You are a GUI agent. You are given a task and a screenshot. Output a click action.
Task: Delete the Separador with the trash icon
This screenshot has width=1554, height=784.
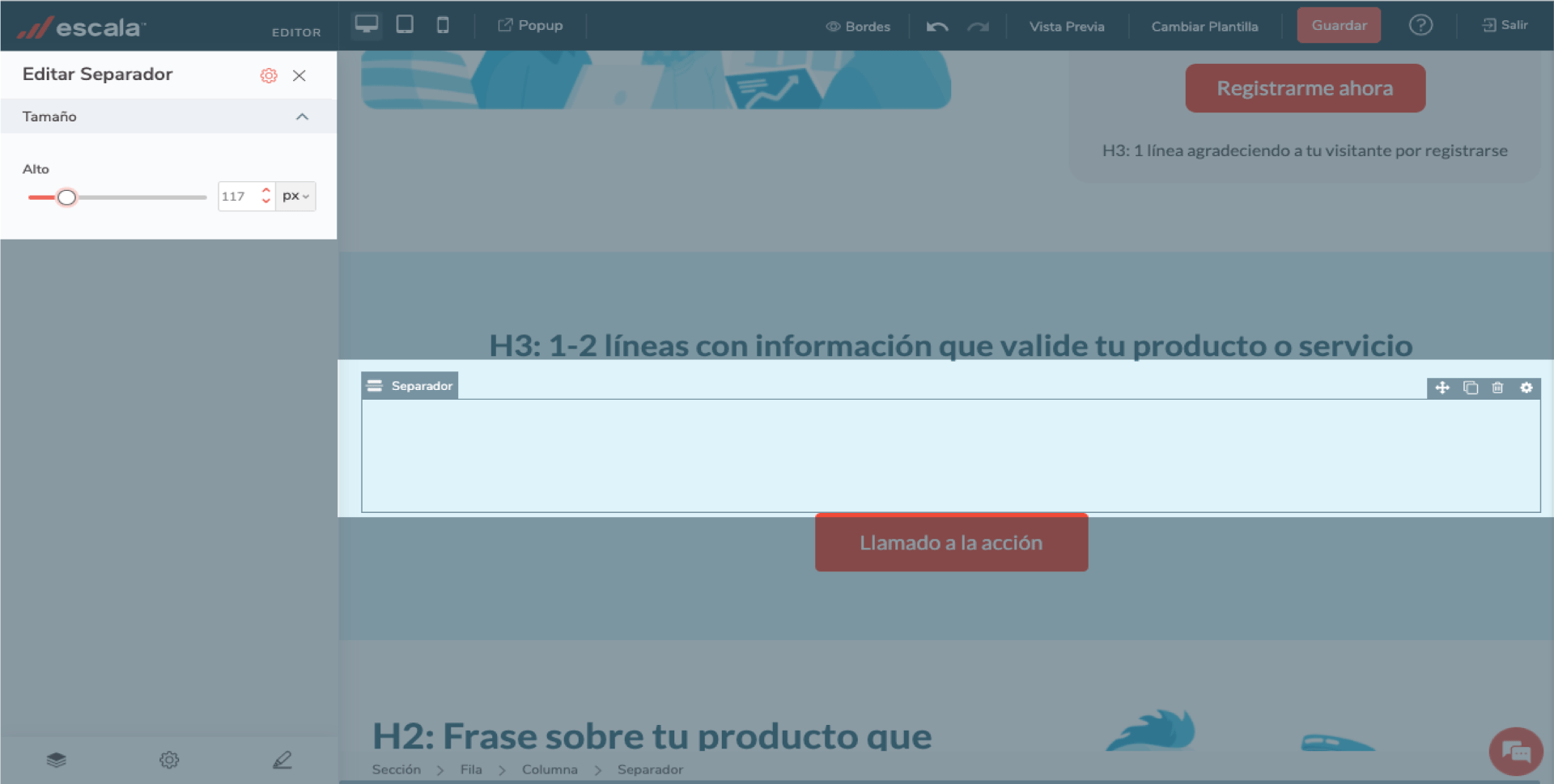pyautogui.click(x=1497, y=388)
